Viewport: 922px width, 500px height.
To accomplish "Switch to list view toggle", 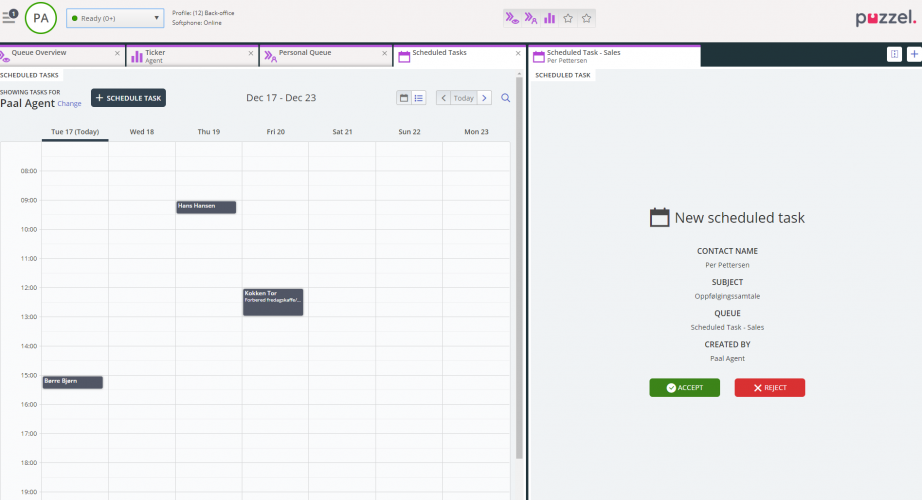I will pyautogui.click(x=419, y=98).
